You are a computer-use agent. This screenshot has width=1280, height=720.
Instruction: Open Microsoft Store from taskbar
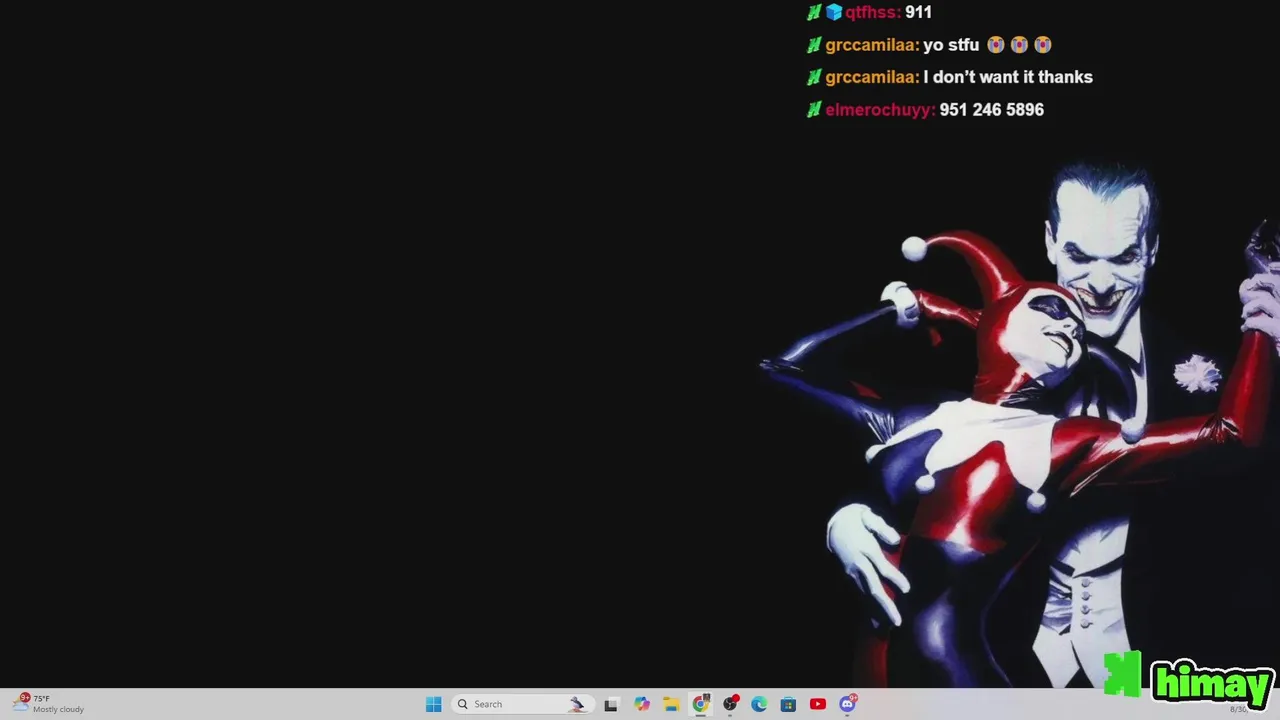click(788, 704)
